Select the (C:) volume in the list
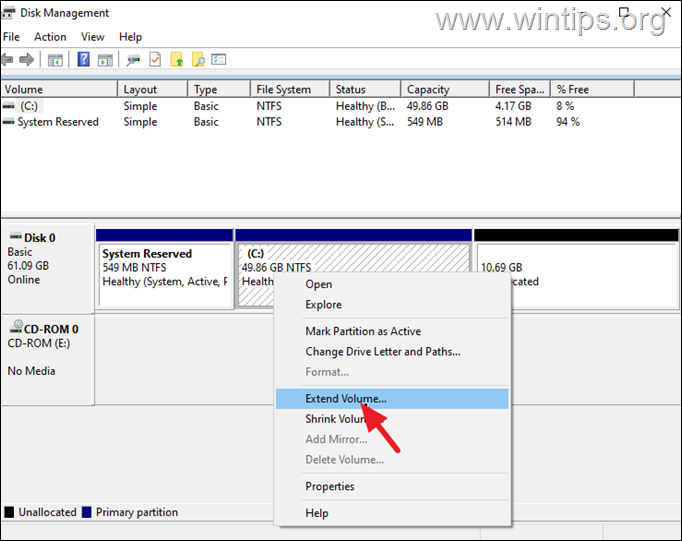Image resolution: width=682 pixels, height=541 pixels. point(29,106)
